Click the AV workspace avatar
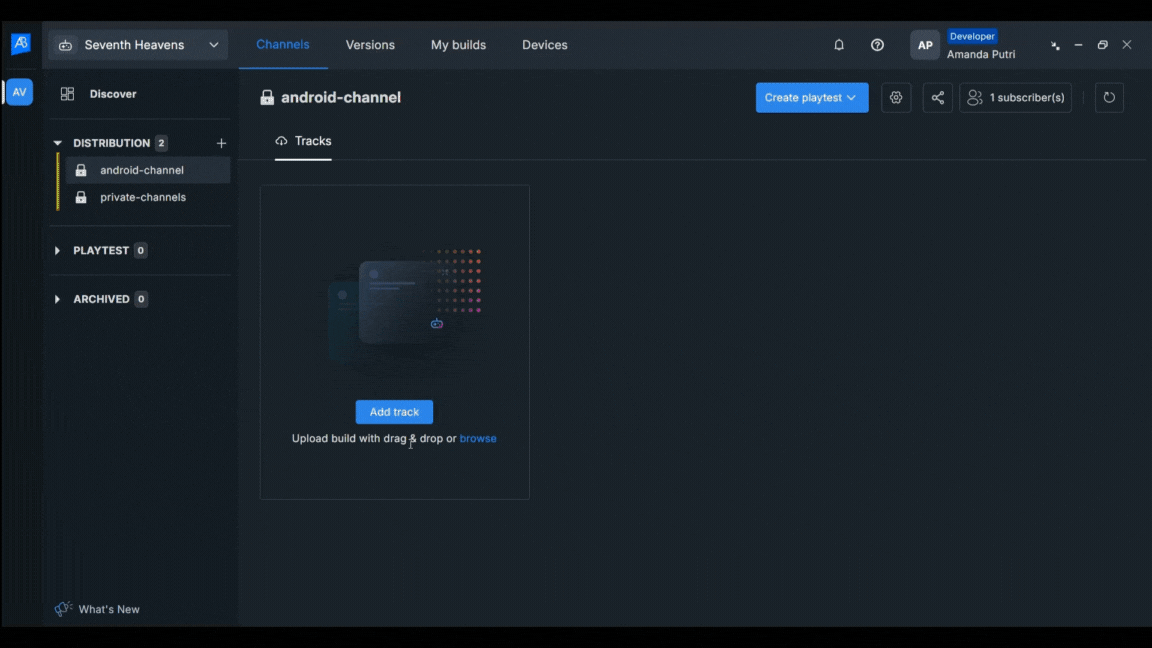The image size is (1152, 648). [x=19, y=92]
